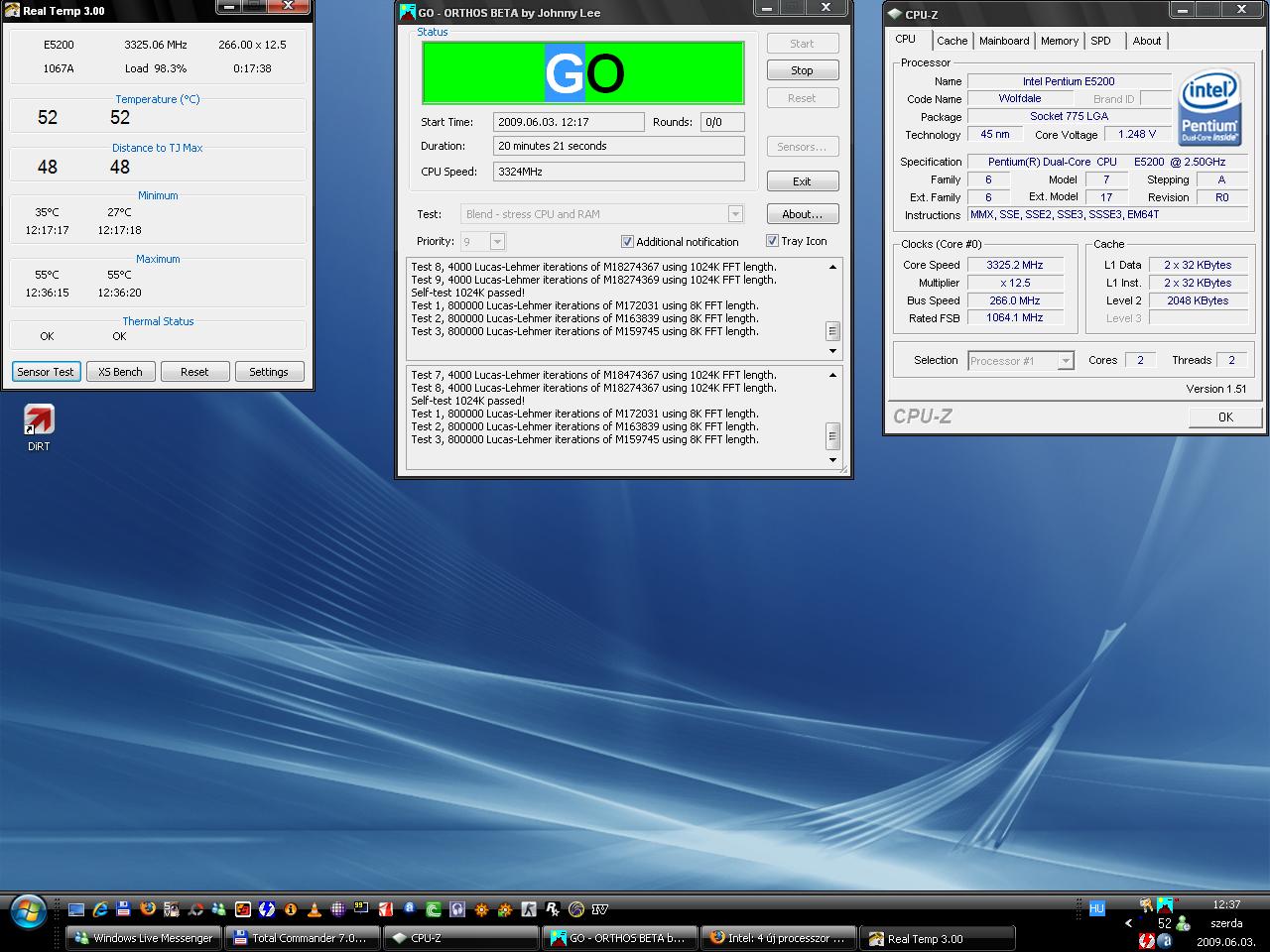This screenshot has height=952, width=1270.
Task: Switch to the Mainboard tab in CPU-Z
Action: pos(1003,41)
